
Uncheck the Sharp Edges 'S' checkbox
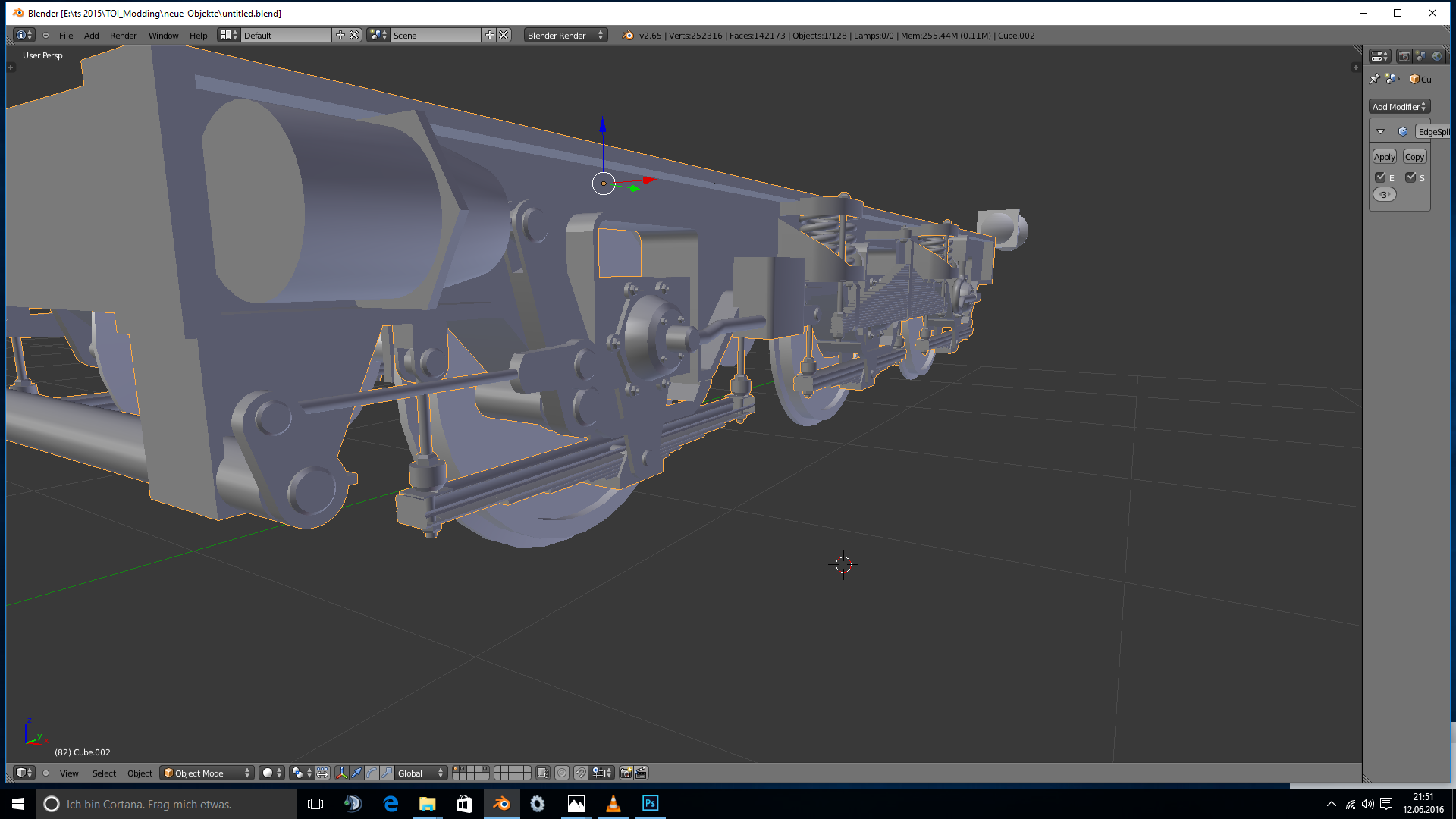point(1410,177)
